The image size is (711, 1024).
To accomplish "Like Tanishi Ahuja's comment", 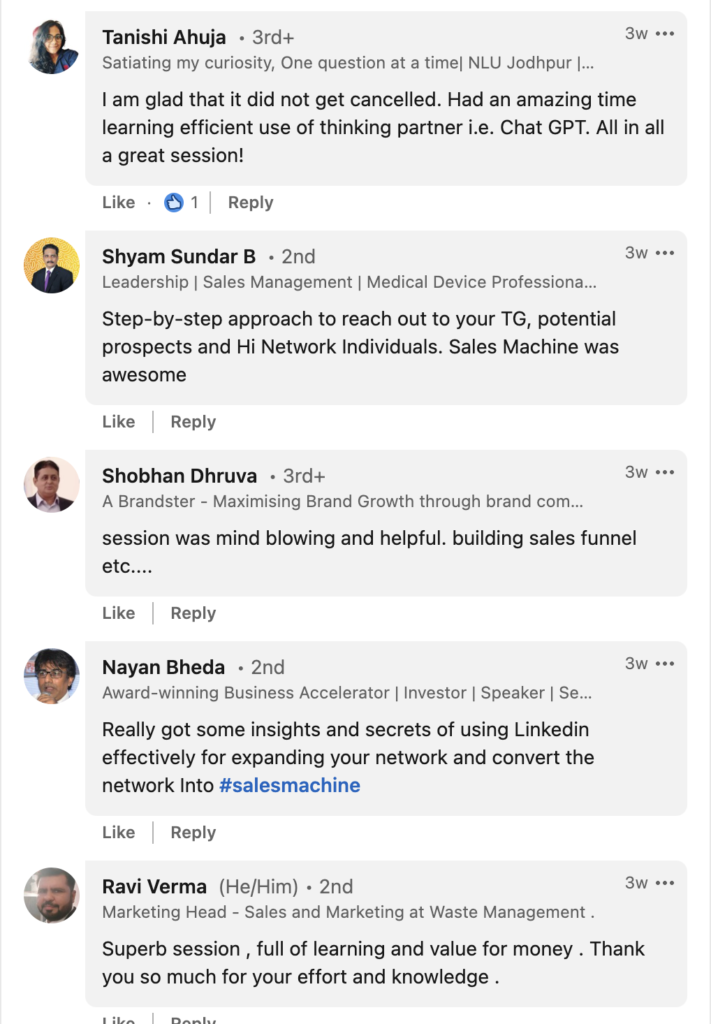I will coord(118,202).
